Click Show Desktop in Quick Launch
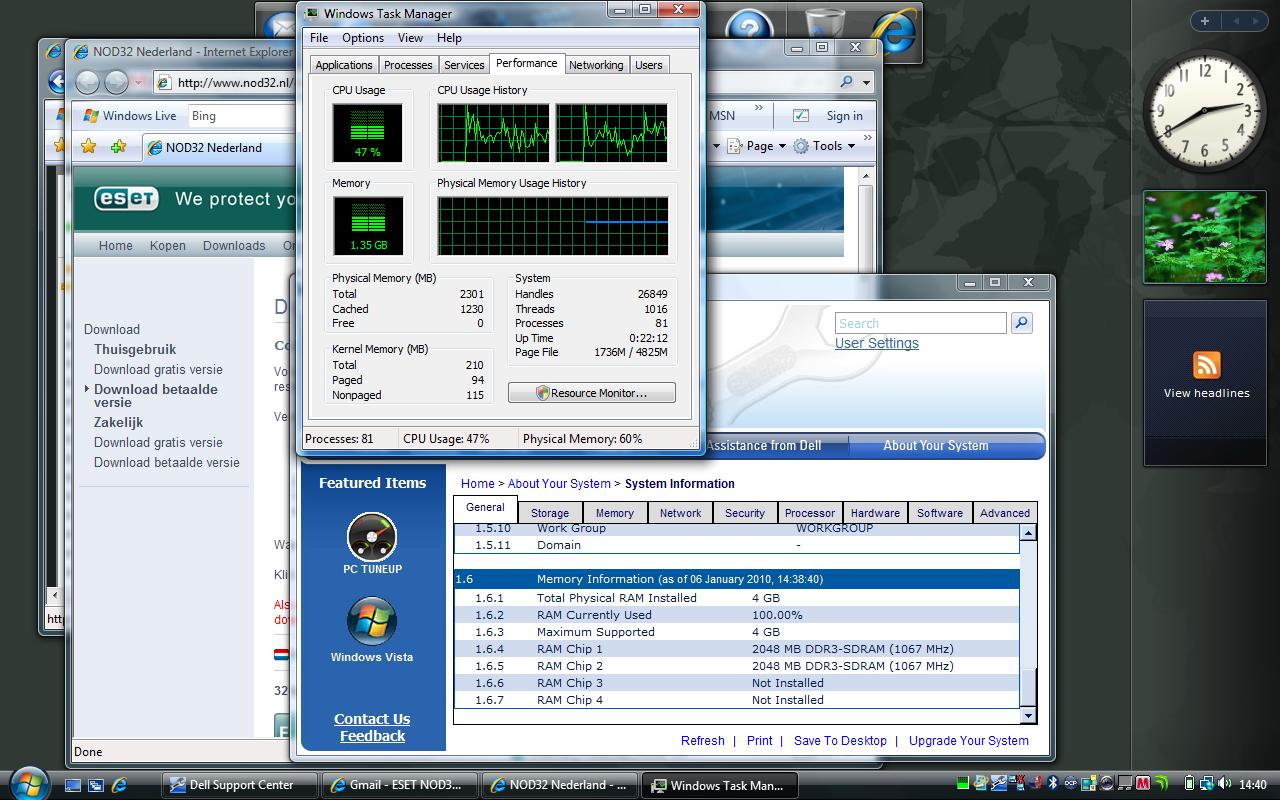Viewport: 1280px width, 800px height. coord(73,785)
